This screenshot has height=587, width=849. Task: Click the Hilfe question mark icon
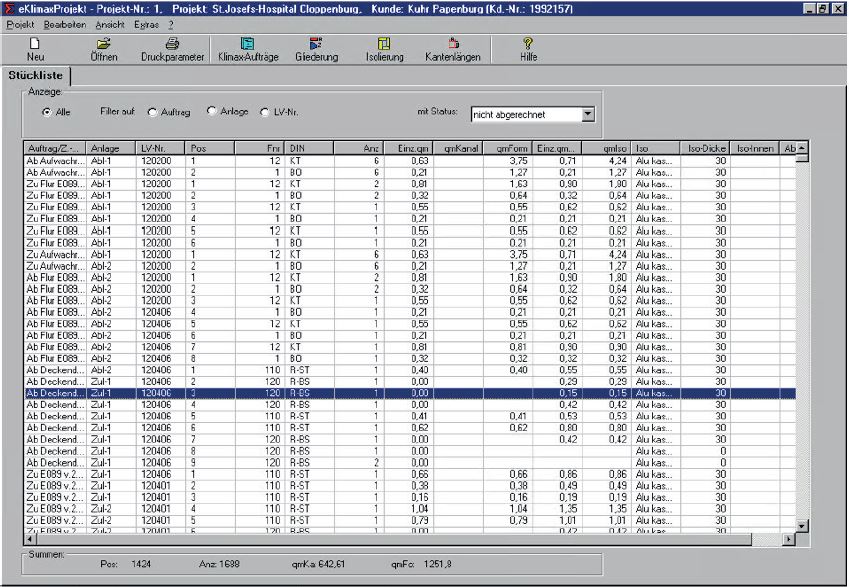[x=528, y=44]
